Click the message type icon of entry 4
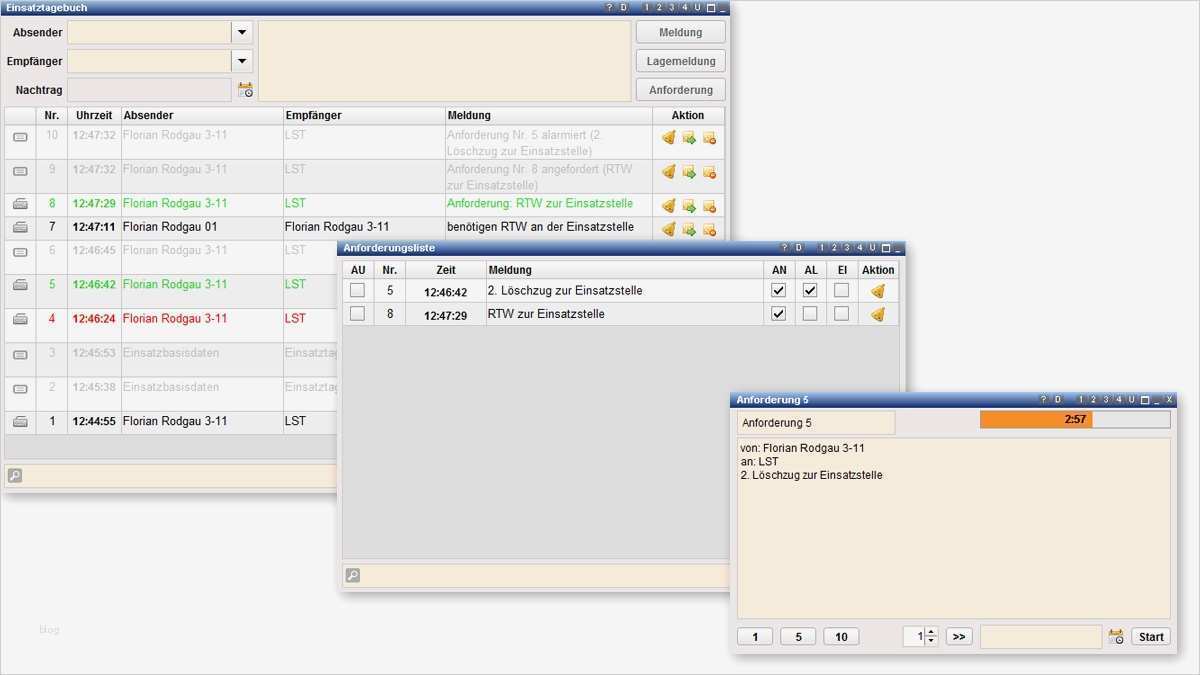The width and height of the screenshot is (1200, 675). point(20,319)
